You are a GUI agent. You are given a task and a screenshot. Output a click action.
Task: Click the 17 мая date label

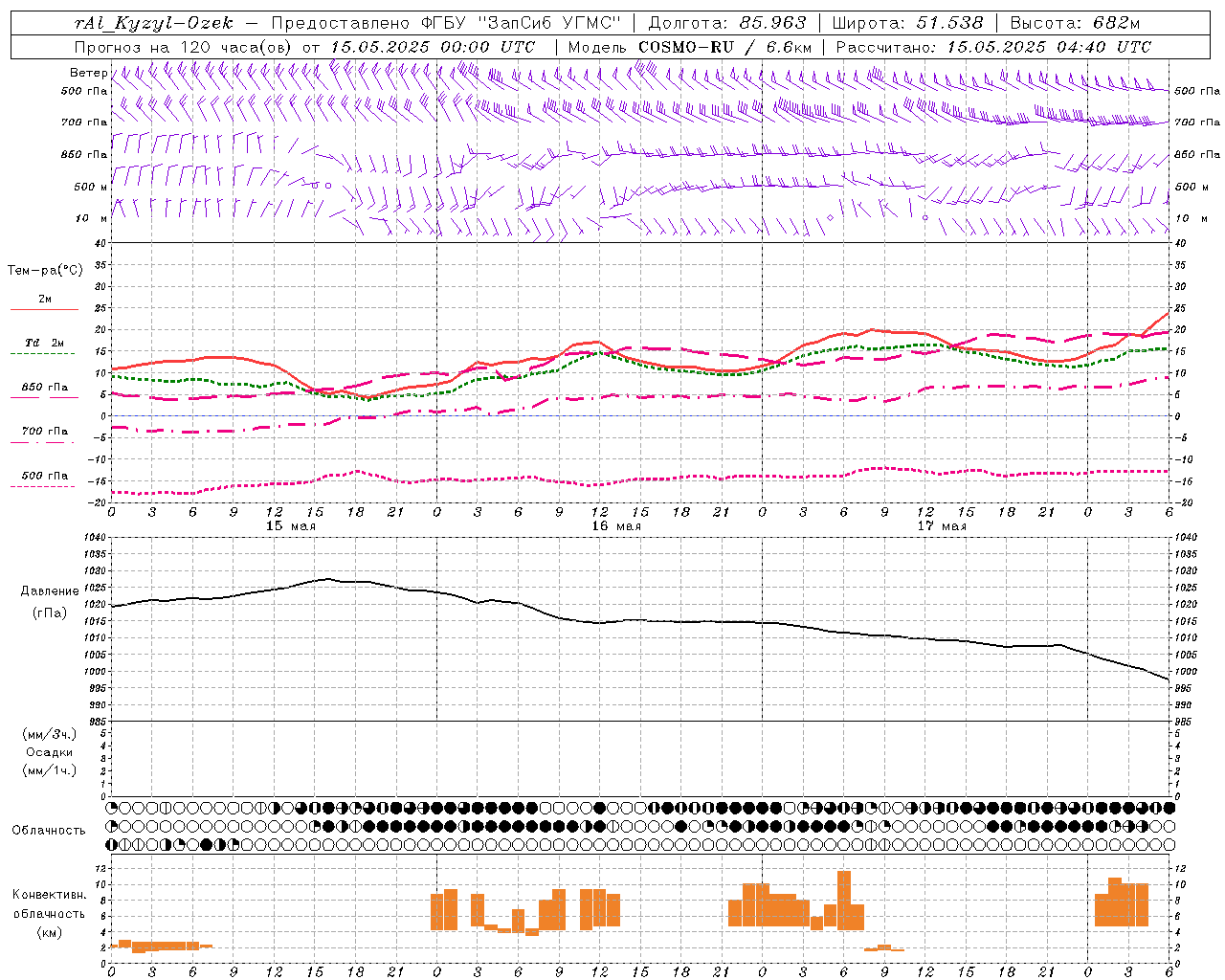click(x=942, y=526)
